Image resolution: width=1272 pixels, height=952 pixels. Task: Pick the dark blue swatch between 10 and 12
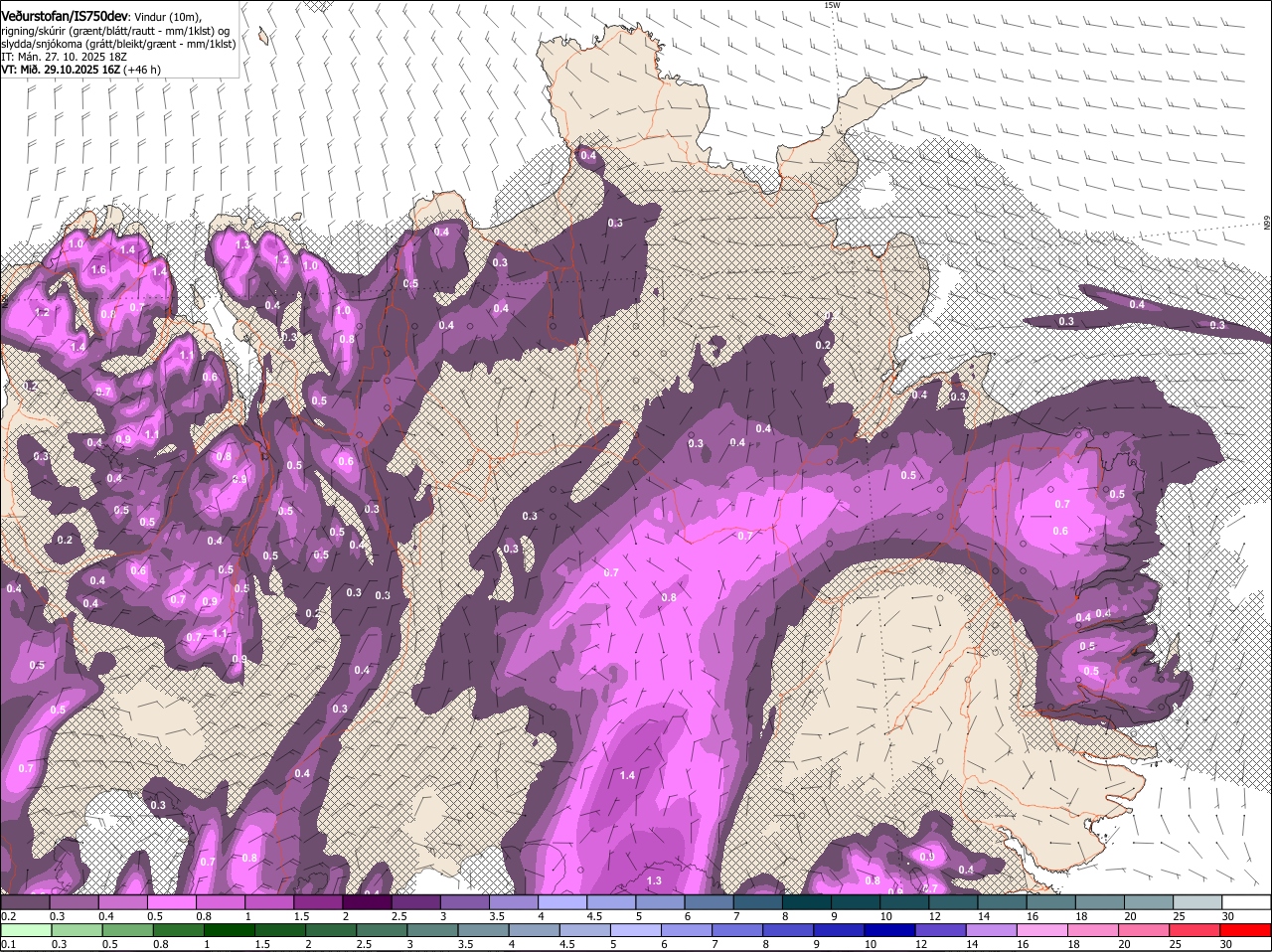click(890, 930)
